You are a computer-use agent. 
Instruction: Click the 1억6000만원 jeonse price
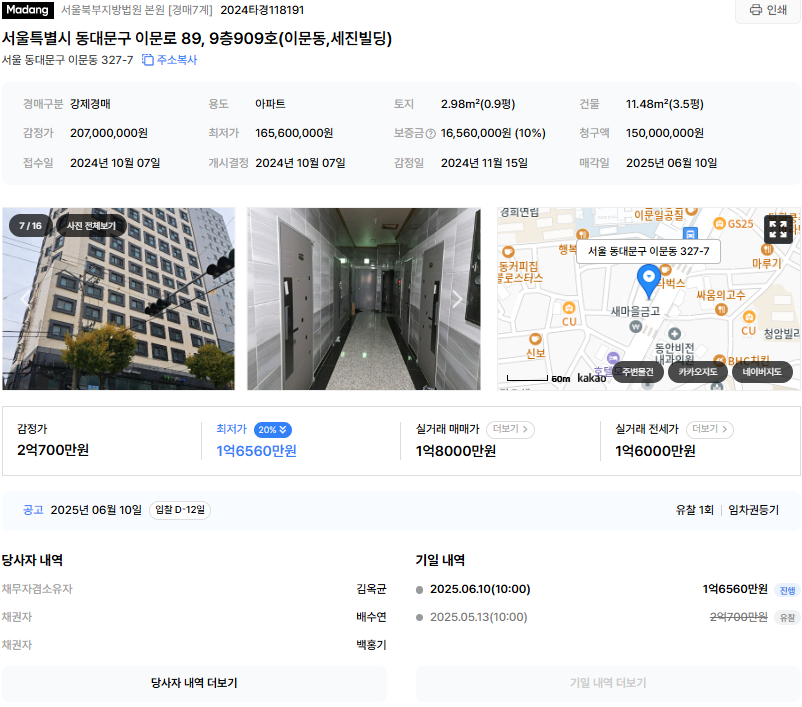[x=655, y=451]
